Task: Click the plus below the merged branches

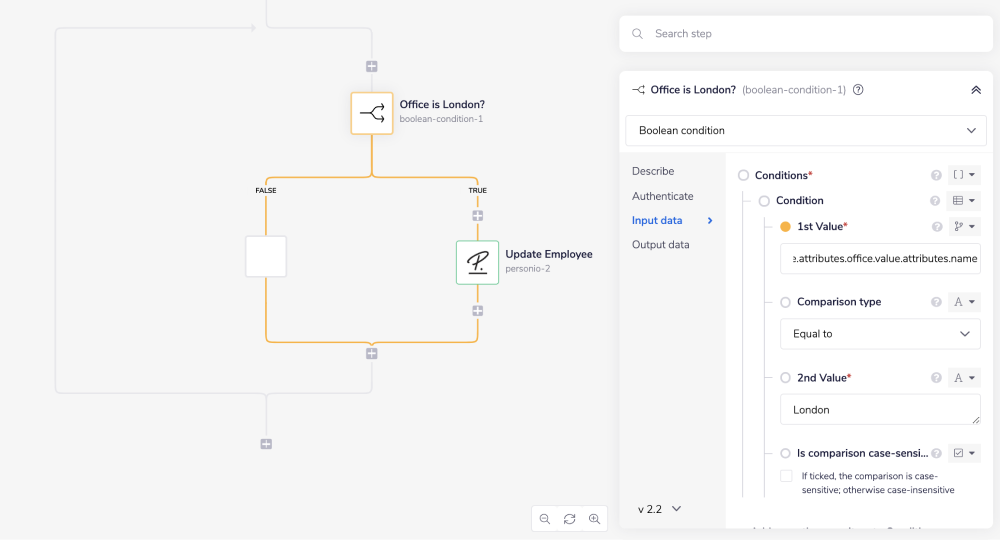Action: [x=371, y=353]
